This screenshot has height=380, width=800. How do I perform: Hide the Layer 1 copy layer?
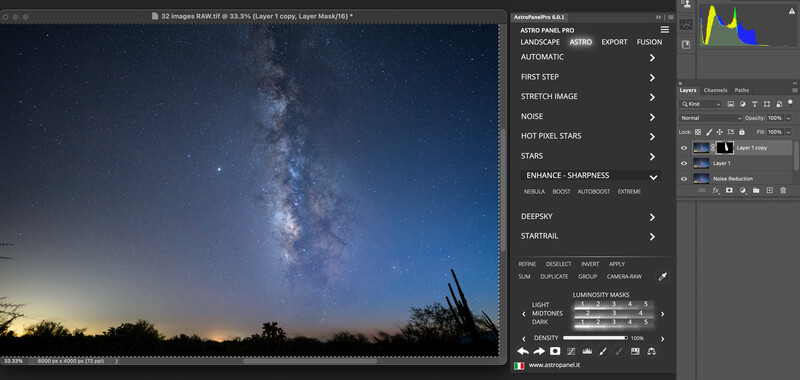click(684, 148)
